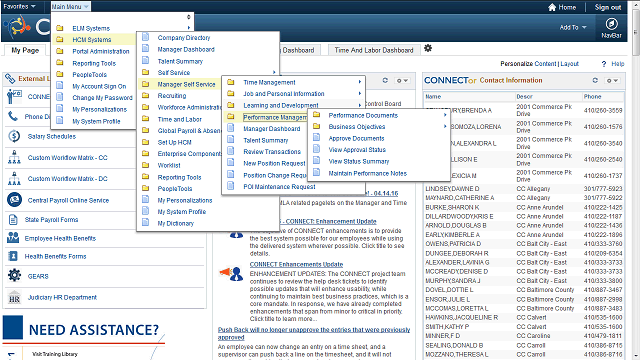
Task: Open the NavBar compass icon
Action: tap(611, 24)
